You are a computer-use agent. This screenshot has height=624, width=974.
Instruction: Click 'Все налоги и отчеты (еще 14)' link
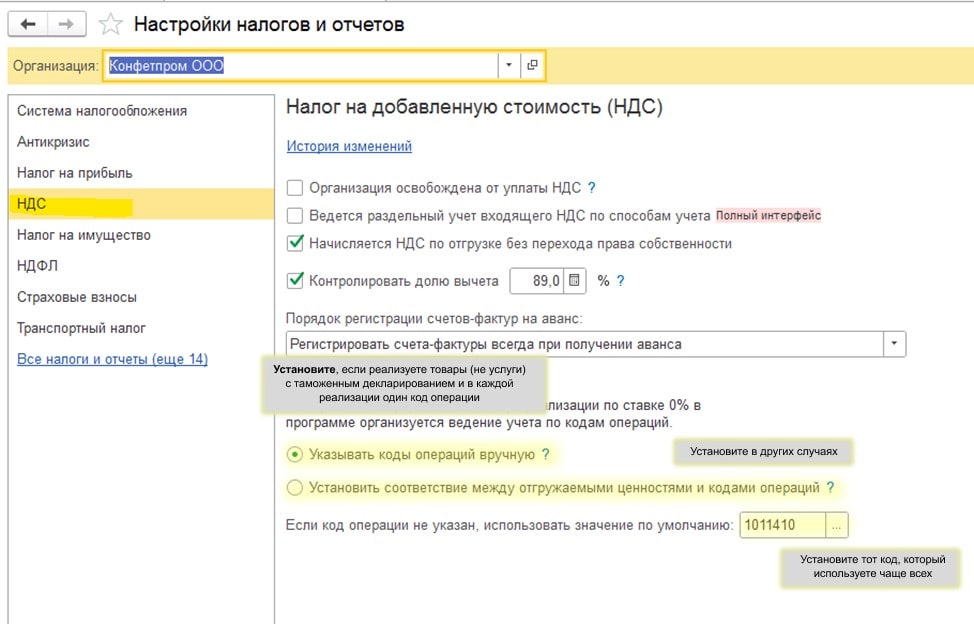pos(112,359)
